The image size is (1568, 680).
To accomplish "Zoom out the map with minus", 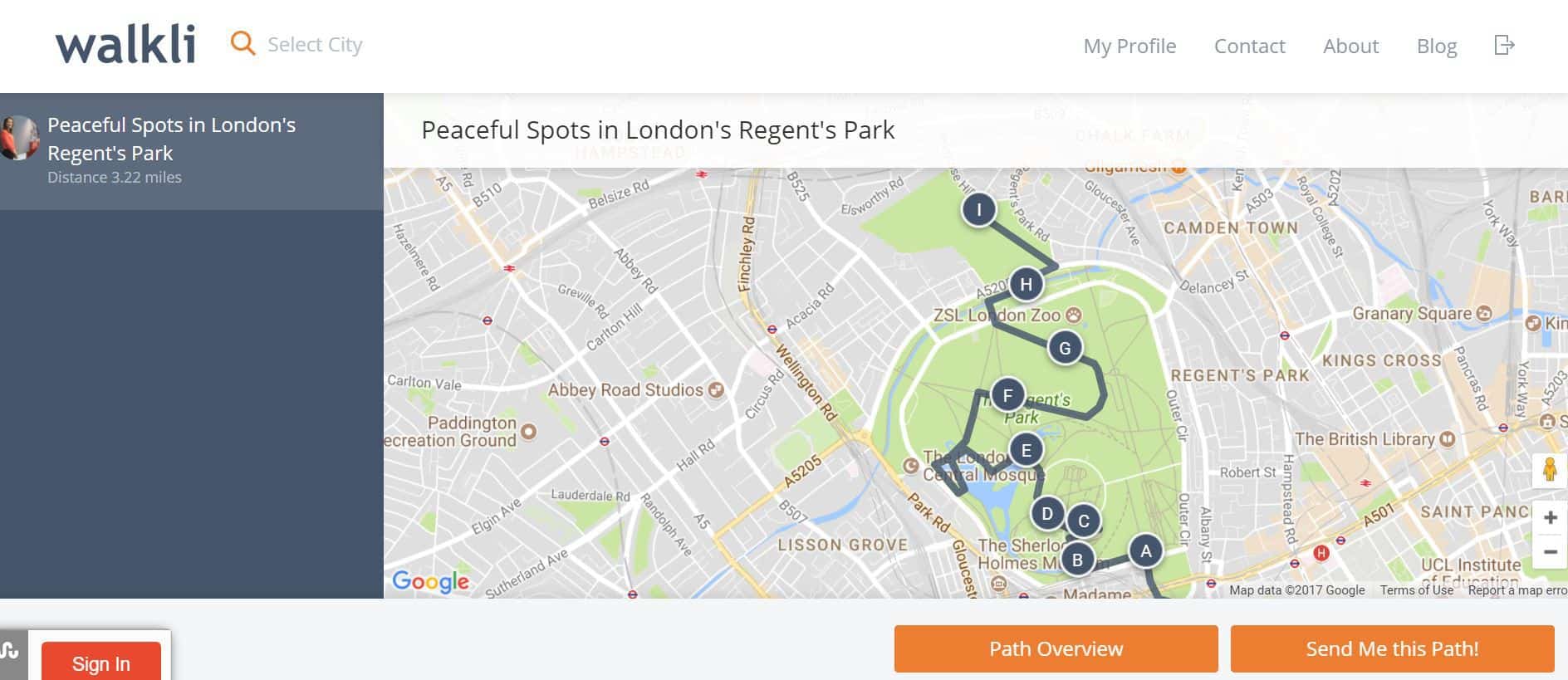I will point(1550,551).
